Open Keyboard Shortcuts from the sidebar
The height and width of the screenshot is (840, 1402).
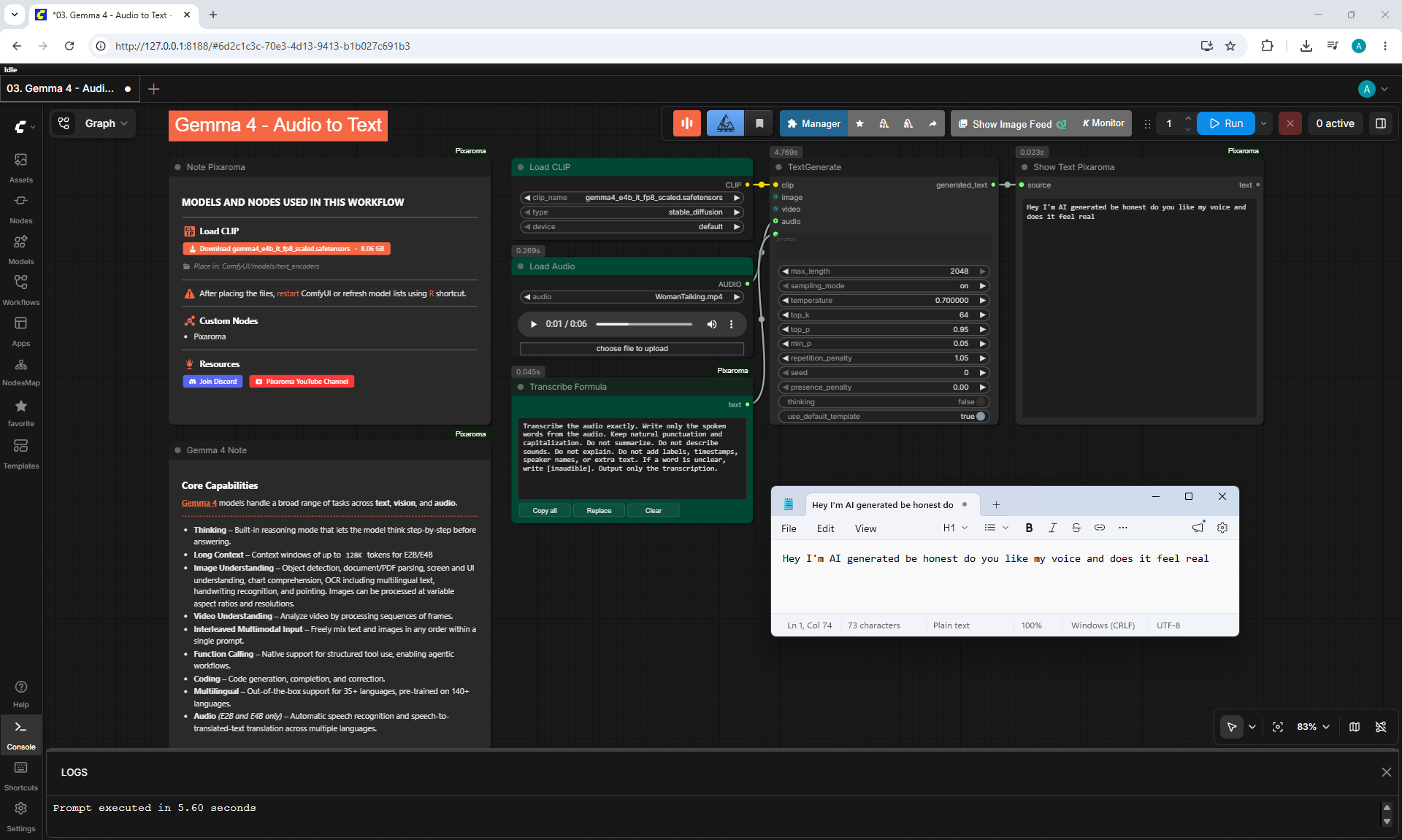(x=21, y=775)
